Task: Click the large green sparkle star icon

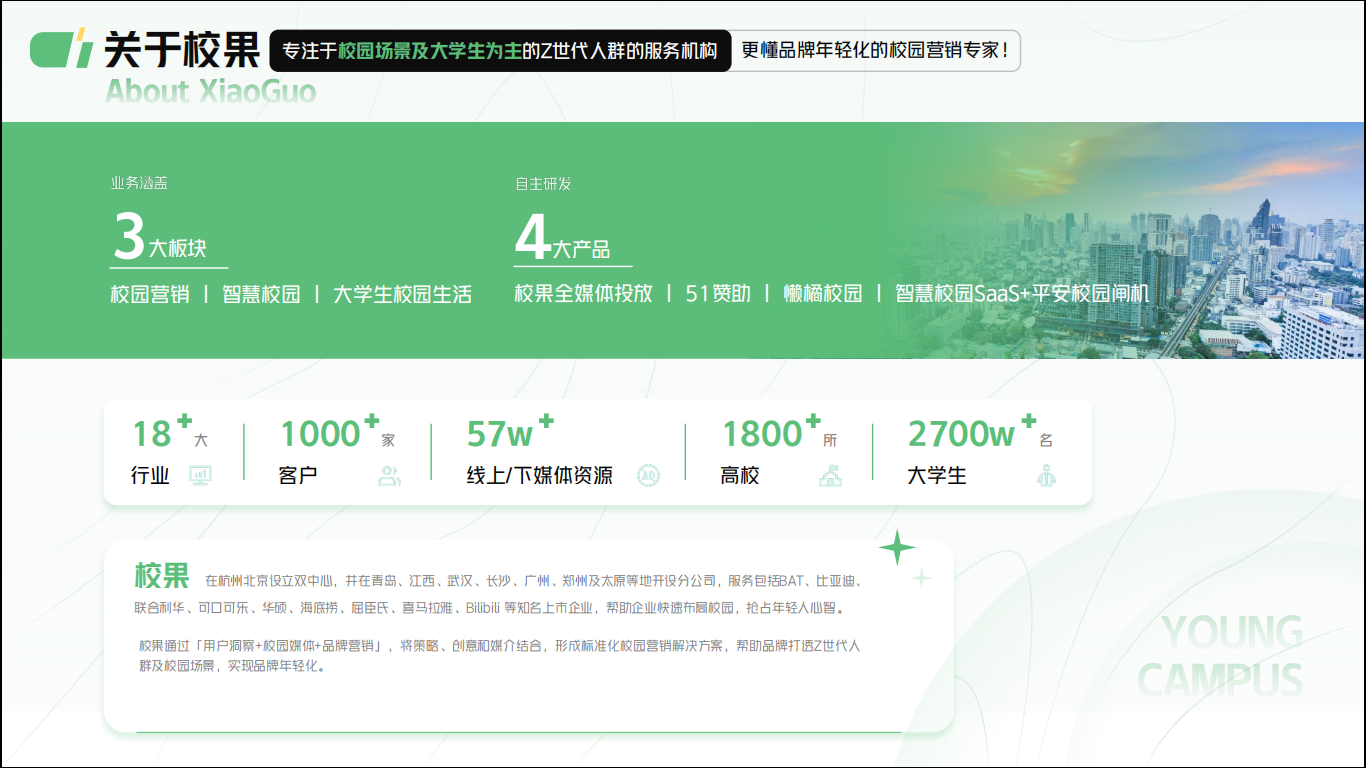Action: 897,548
